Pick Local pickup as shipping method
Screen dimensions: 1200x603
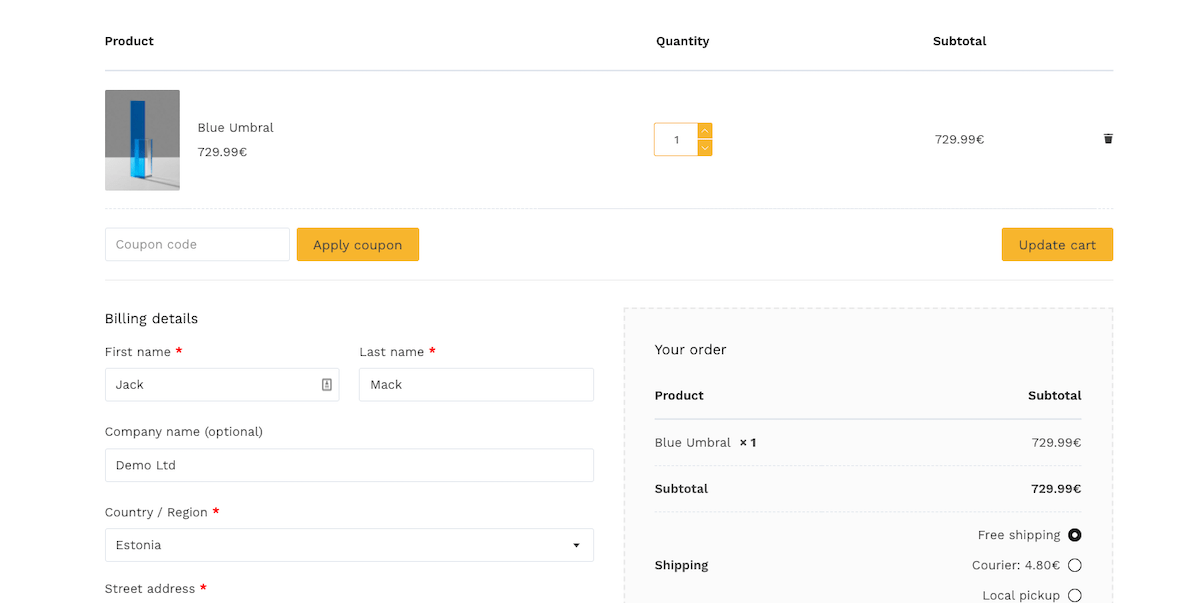[x=1074, y=595]
